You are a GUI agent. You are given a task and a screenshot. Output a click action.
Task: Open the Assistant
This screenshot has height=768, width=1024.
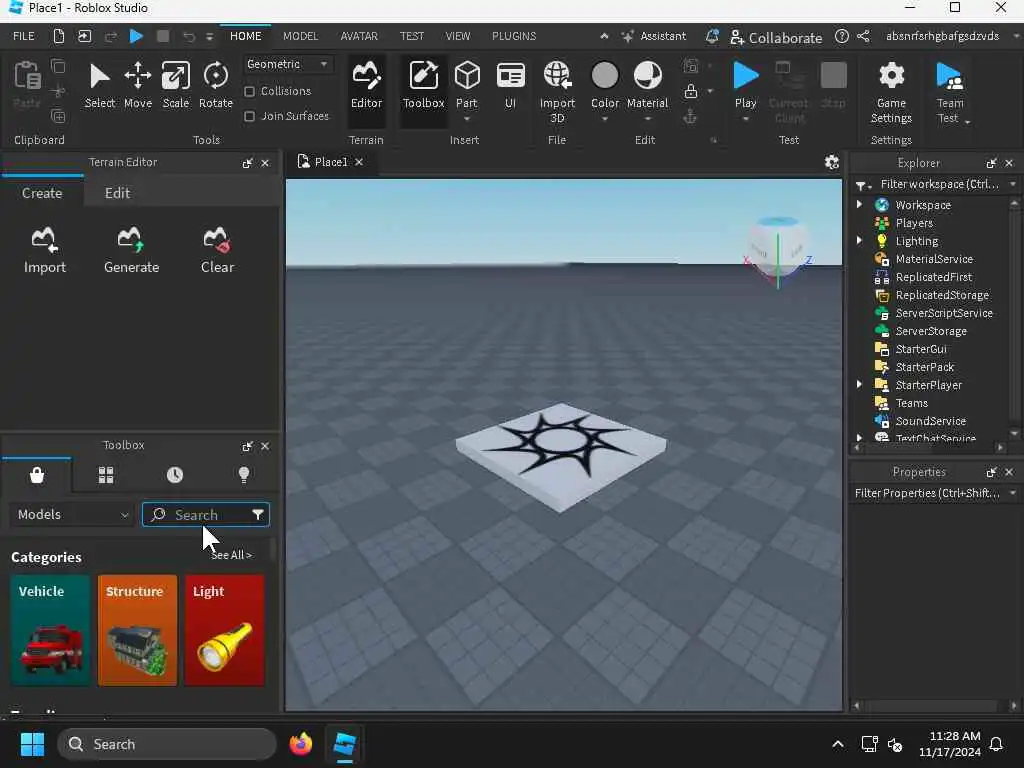click(x=654, y=37)
